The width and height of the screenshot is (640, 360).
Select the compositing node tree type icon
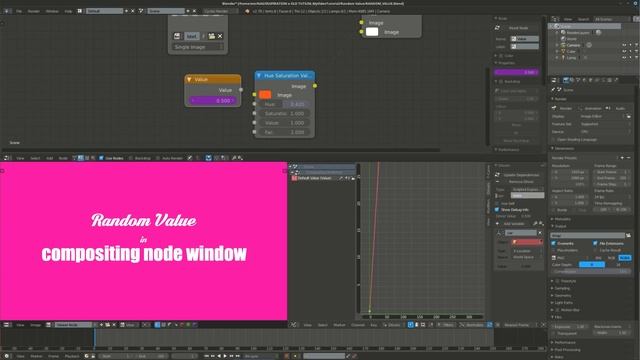pos(80,158)
